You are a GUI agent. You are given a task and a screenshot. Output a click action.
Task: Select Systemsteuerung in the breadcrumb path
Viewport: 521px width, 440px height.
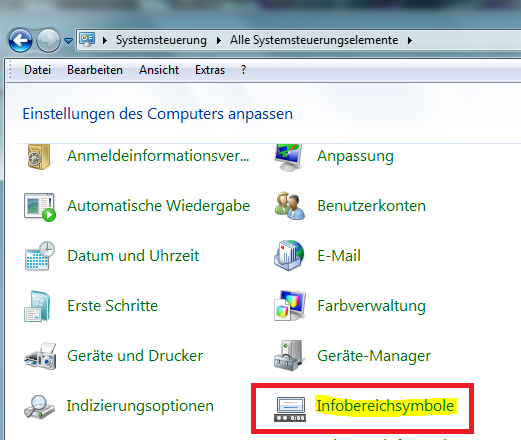[x=161, y=40]
